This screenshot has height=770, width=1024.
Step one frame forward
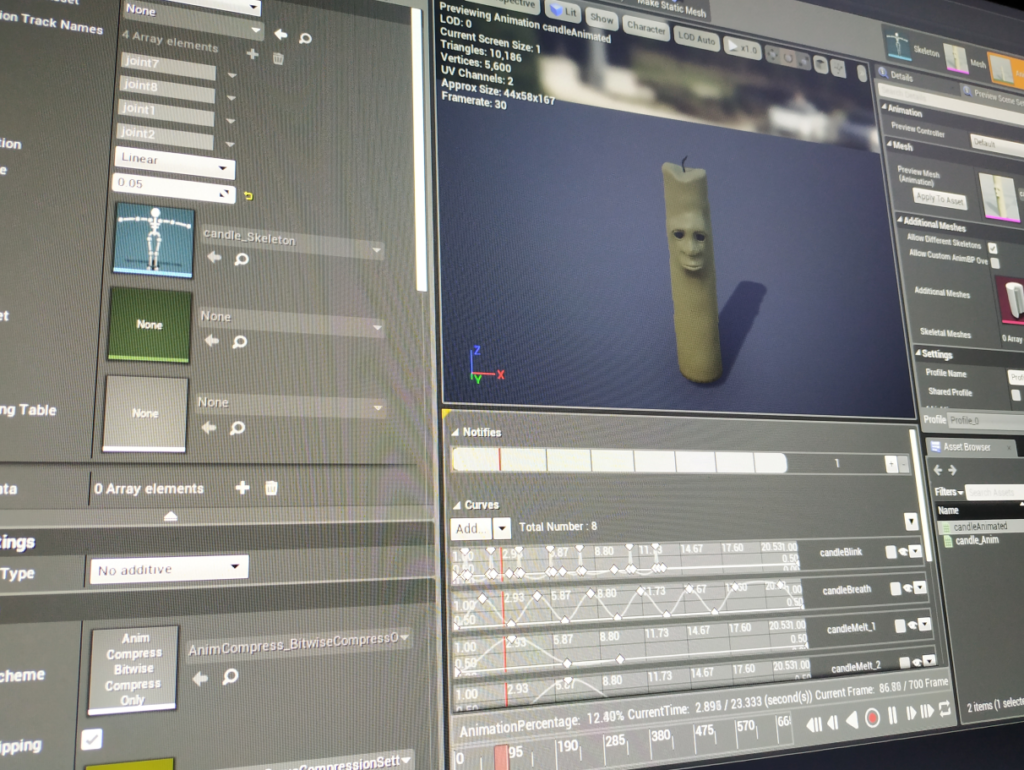click(910, 714)
